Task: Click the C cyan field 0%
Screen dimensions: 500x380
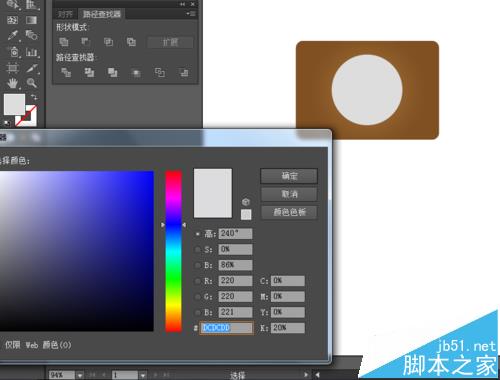Action: tap(288, 281)
